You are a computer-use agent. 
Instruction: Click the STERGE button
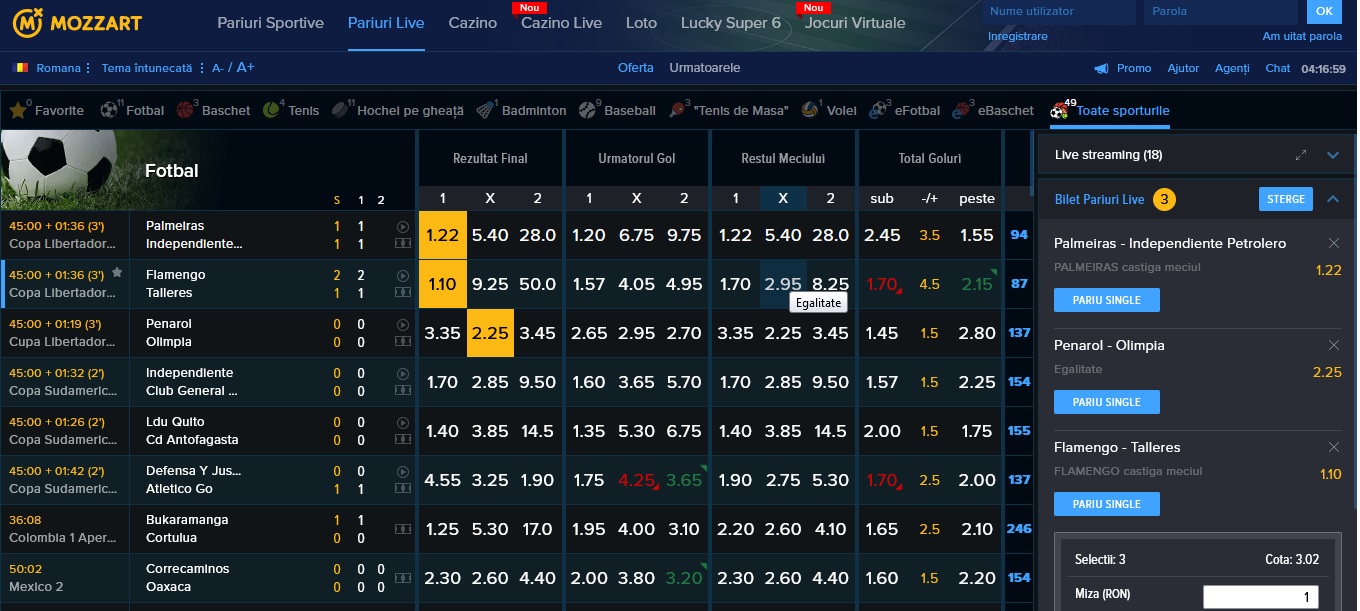(1286, 199)
